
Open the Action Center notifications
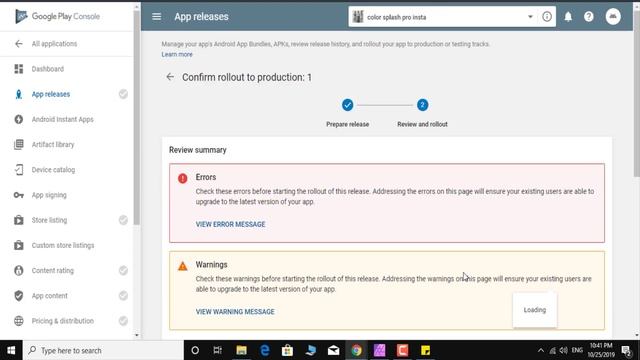pyautogui.click(x=627, y=350)
